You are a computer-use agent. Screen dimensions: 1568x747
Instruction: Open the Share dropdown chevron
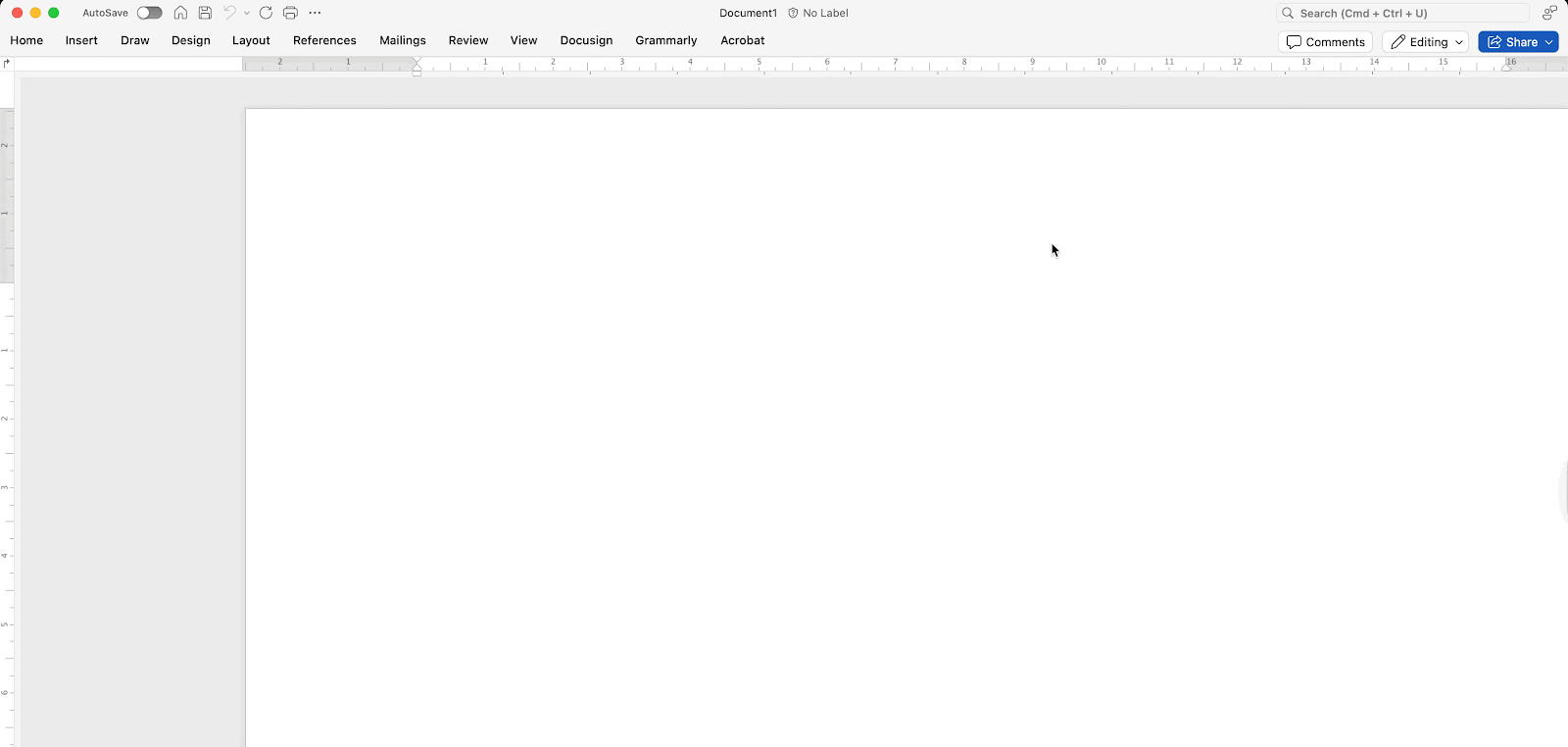(x=1549, y=42)
